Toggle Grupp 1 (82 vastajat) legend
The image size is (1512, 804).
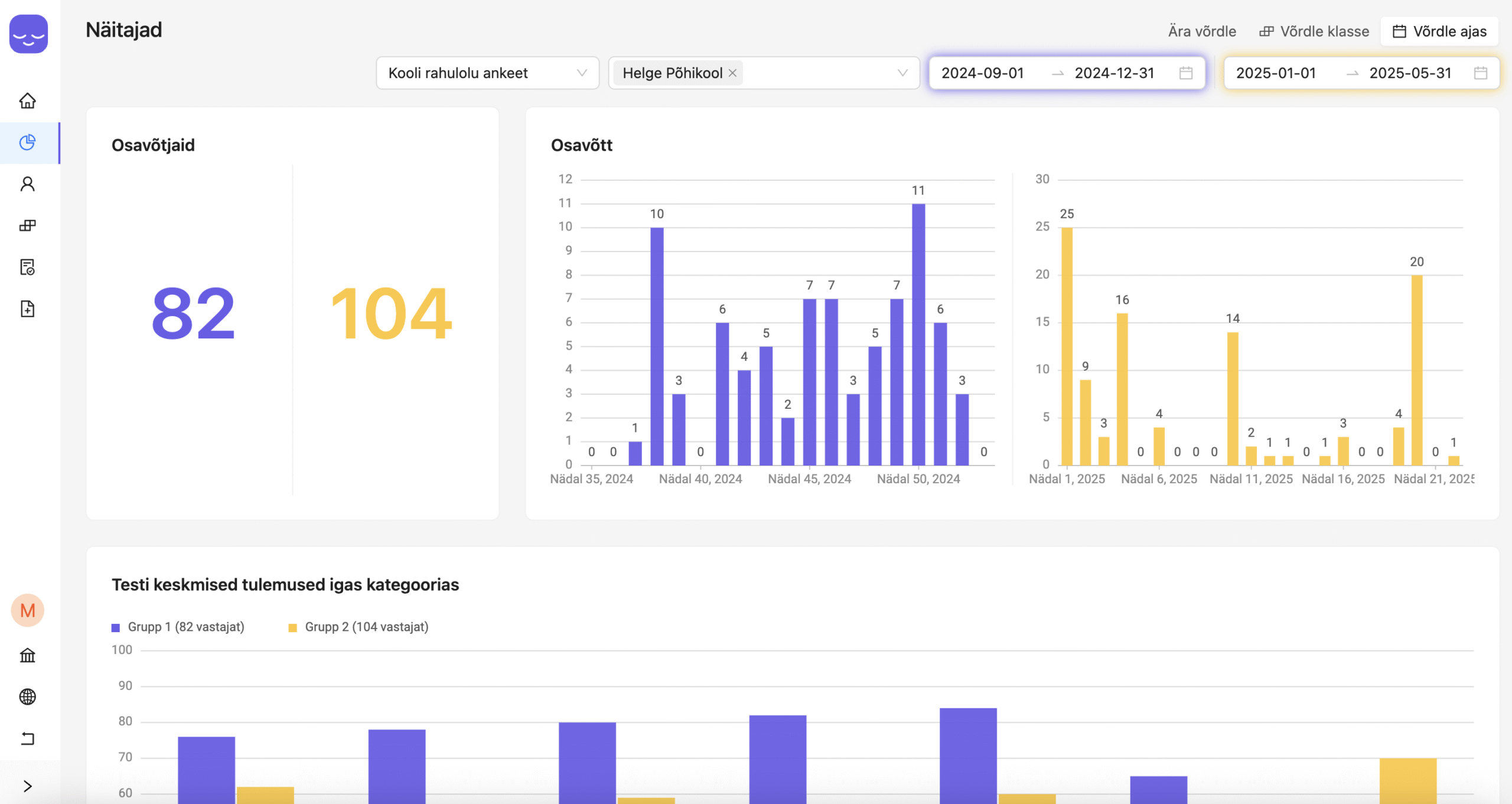click(178, 627)
